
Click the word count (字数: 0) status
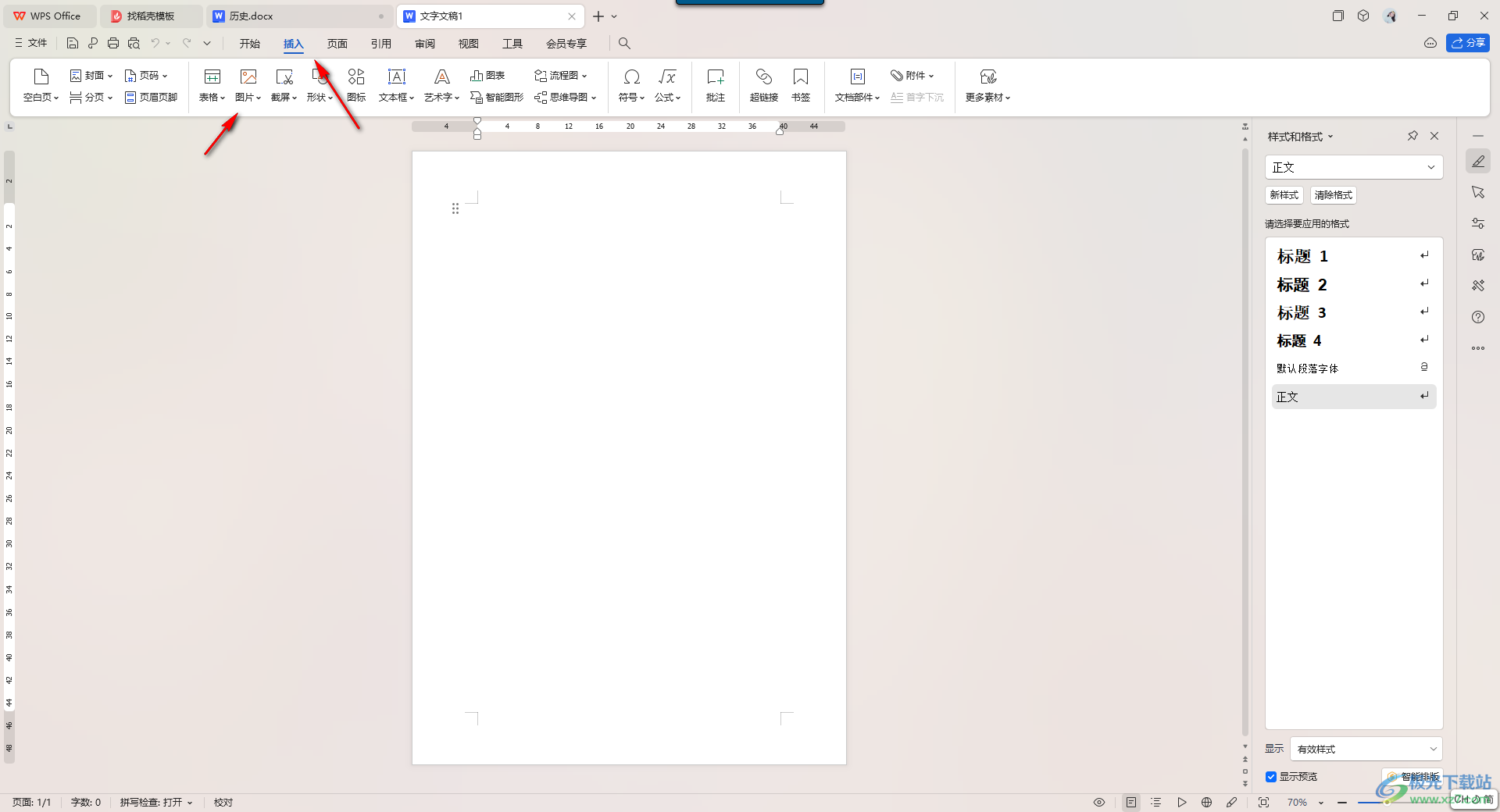(86, 802)
